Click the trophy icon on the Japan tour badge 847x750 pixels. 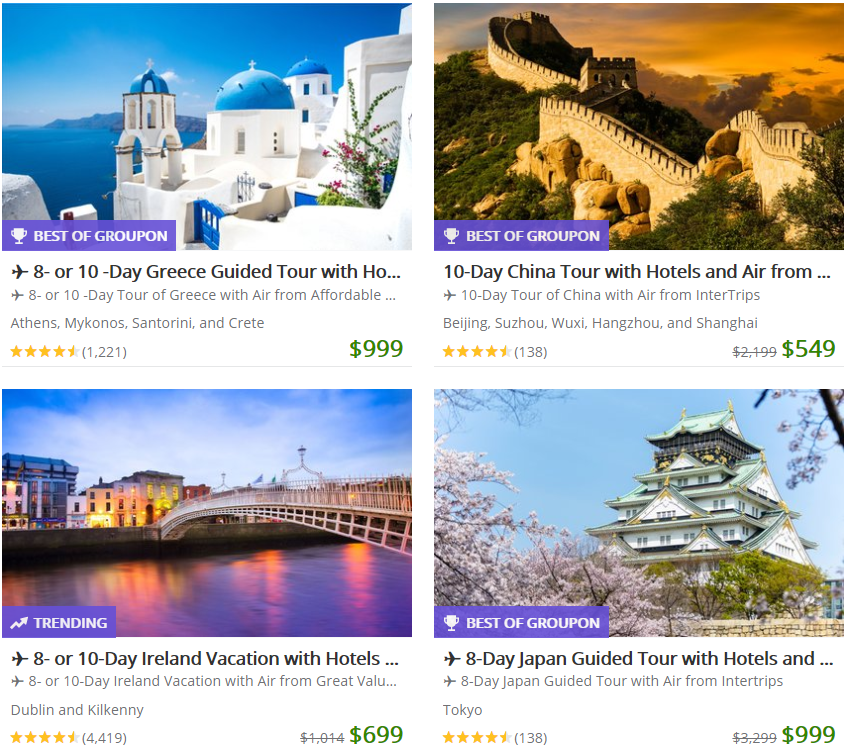[451, 623]
